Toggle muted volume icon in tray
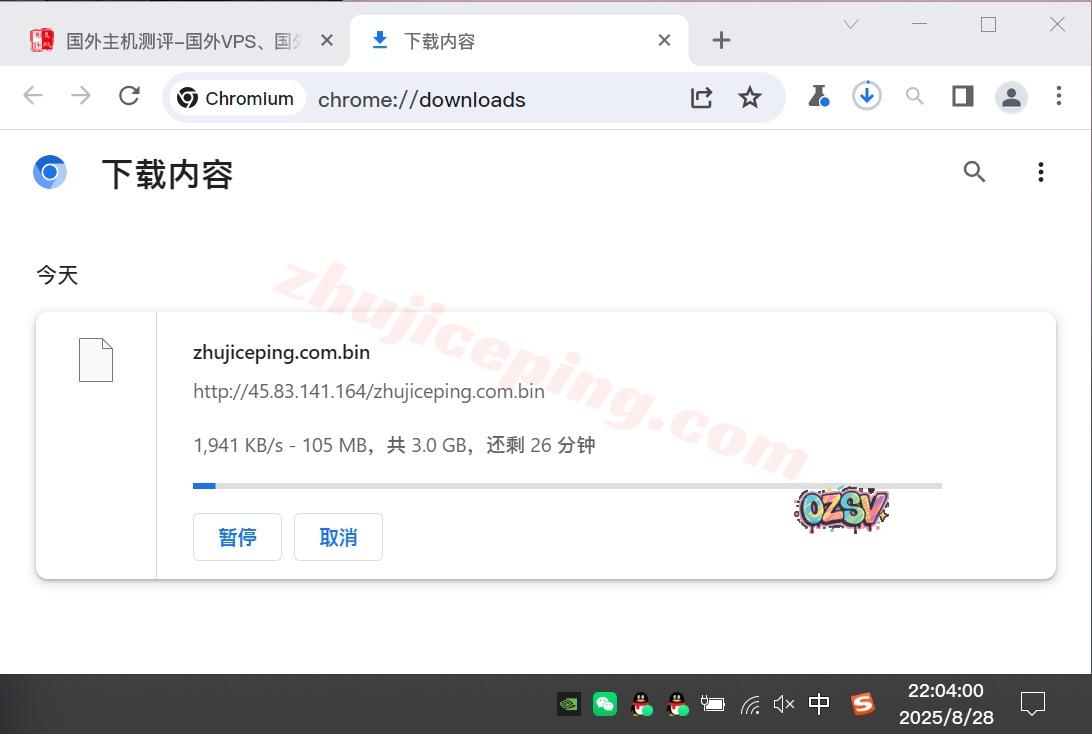Viewport: 1092px width, 734px height. 784,704
